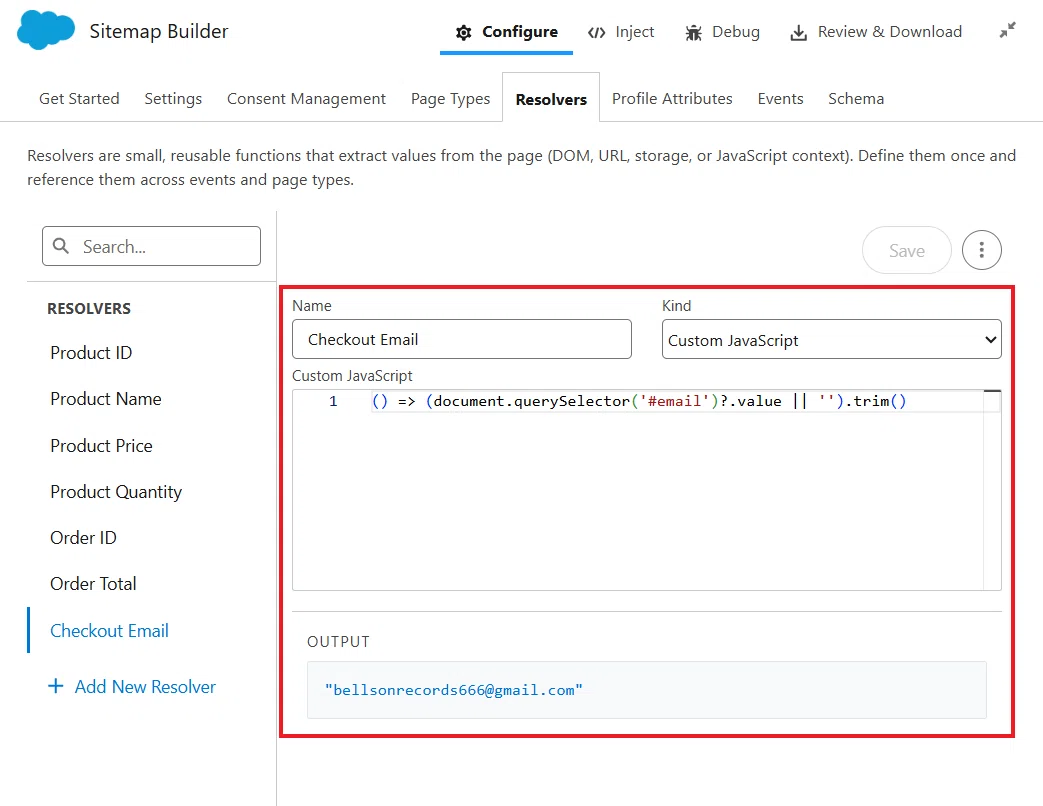Open the Kind dropdown

click(x=831, y=340)
